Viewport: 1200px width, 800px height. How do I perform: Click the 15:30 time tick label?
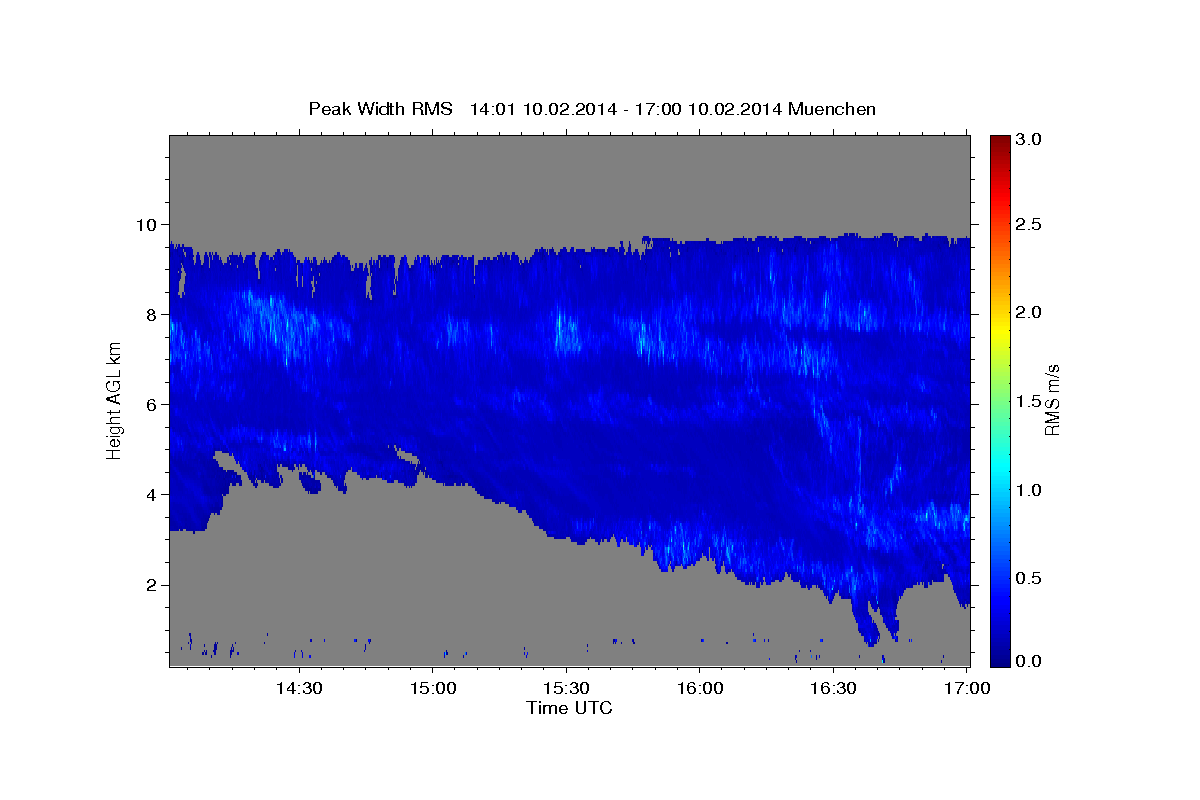(566, 688)
